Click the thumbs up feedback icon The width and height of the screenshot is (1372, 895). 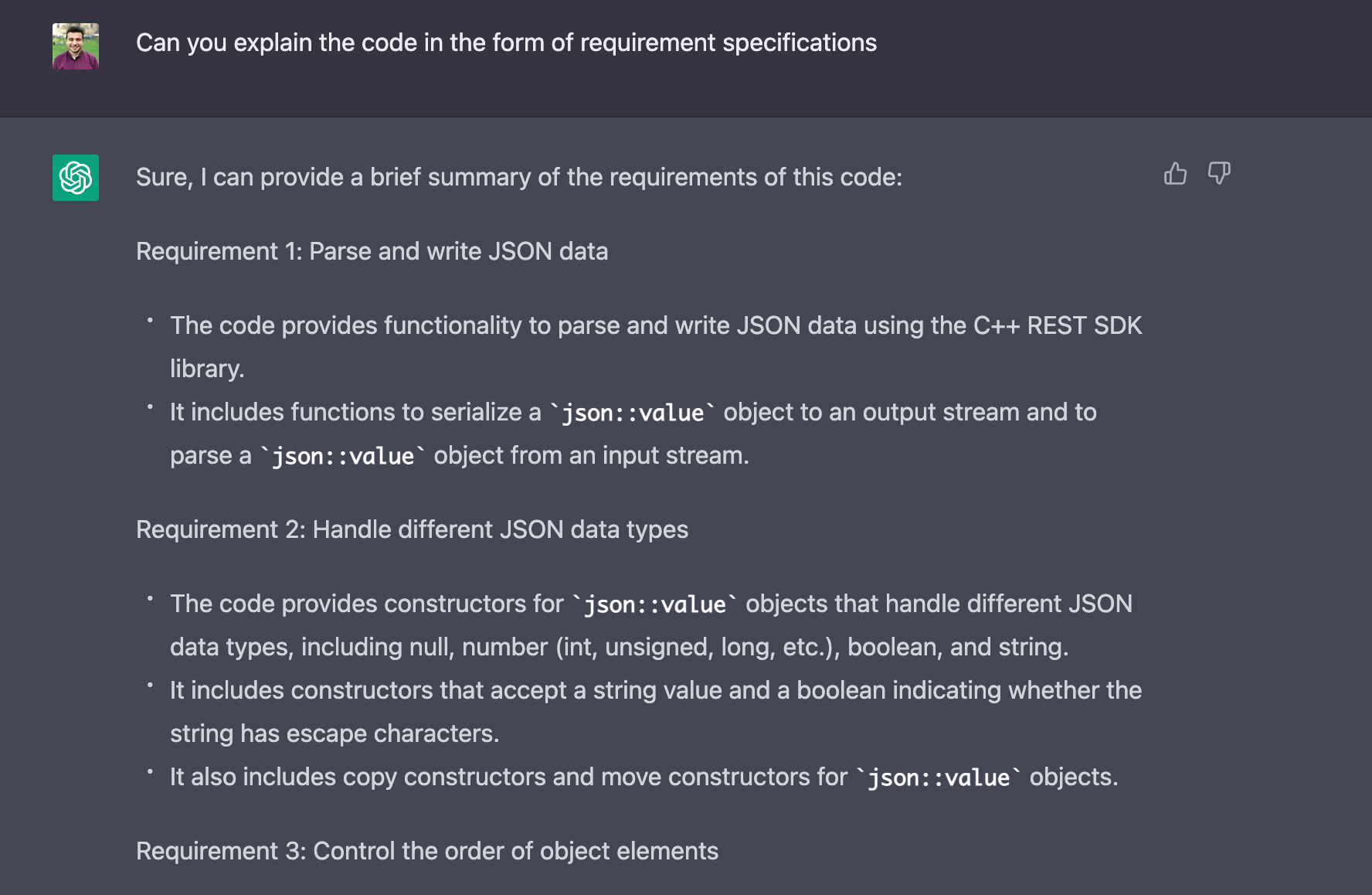pos(1175,174)
